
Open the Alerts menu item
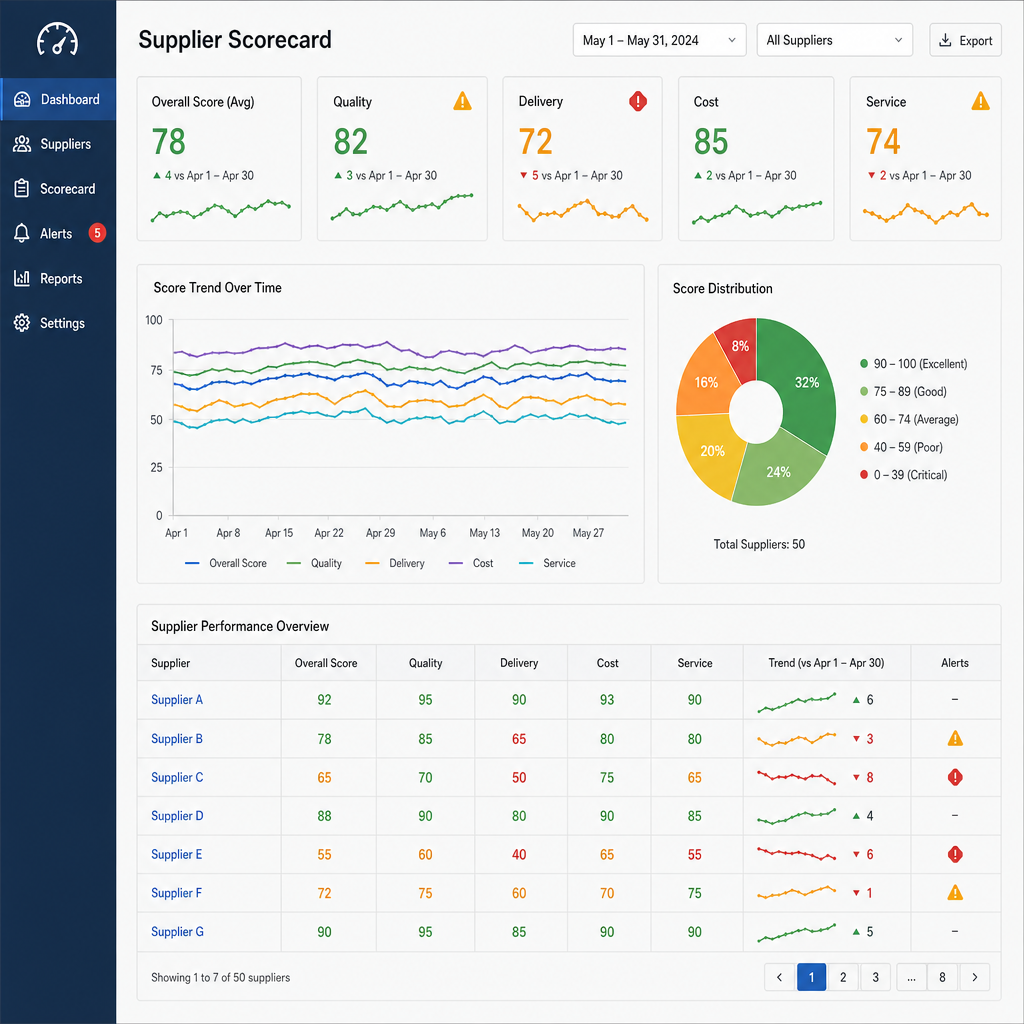pyautogui.click(x=58, y=233)
